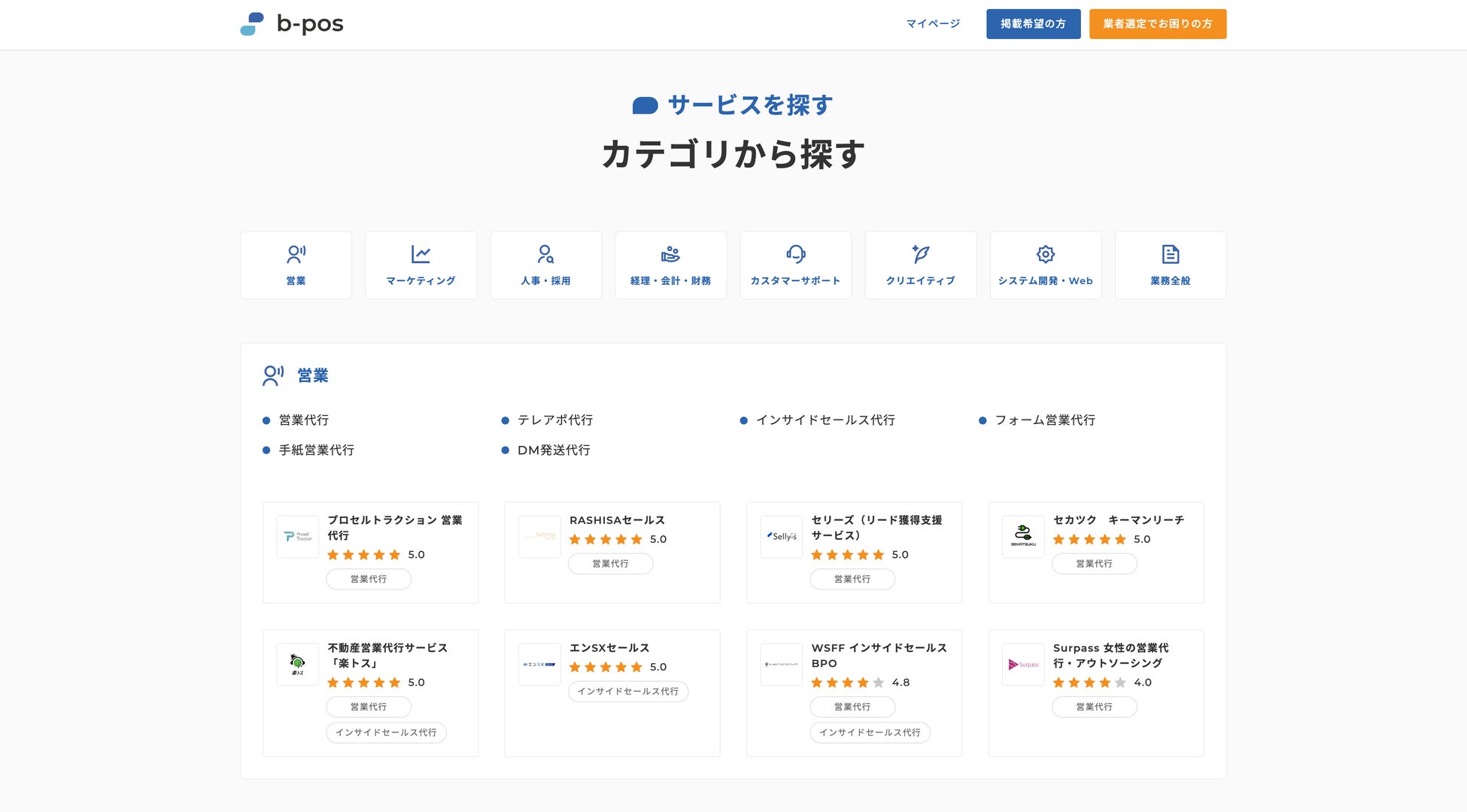Screen dimensions: 1467x812
Task: Select the 経理・会計・財務 hand icon
Action: coord(670,254)
